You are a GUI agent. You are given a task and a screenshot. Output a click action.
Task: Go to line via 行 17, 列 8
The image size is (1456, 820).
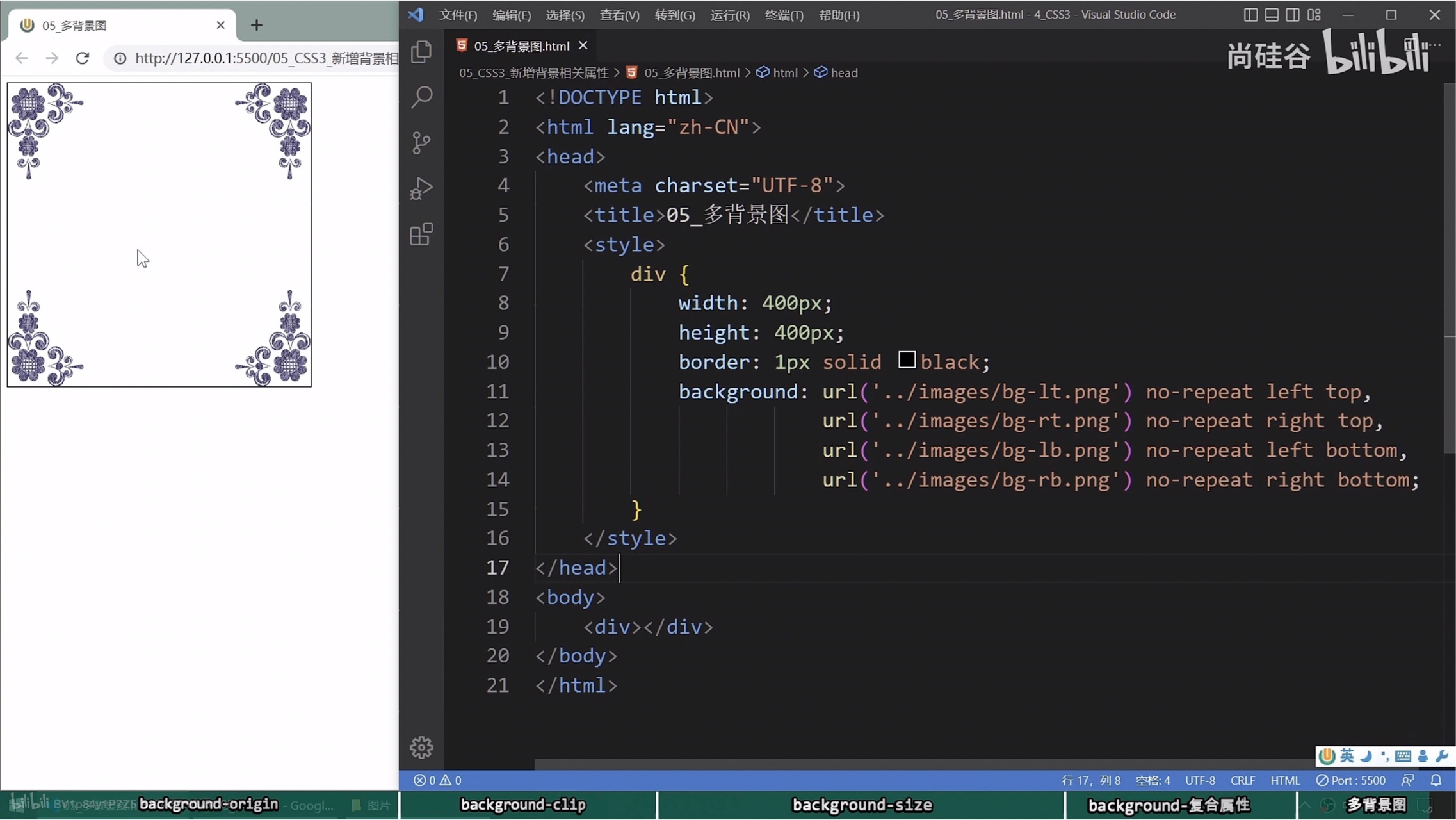(1091, 780)
